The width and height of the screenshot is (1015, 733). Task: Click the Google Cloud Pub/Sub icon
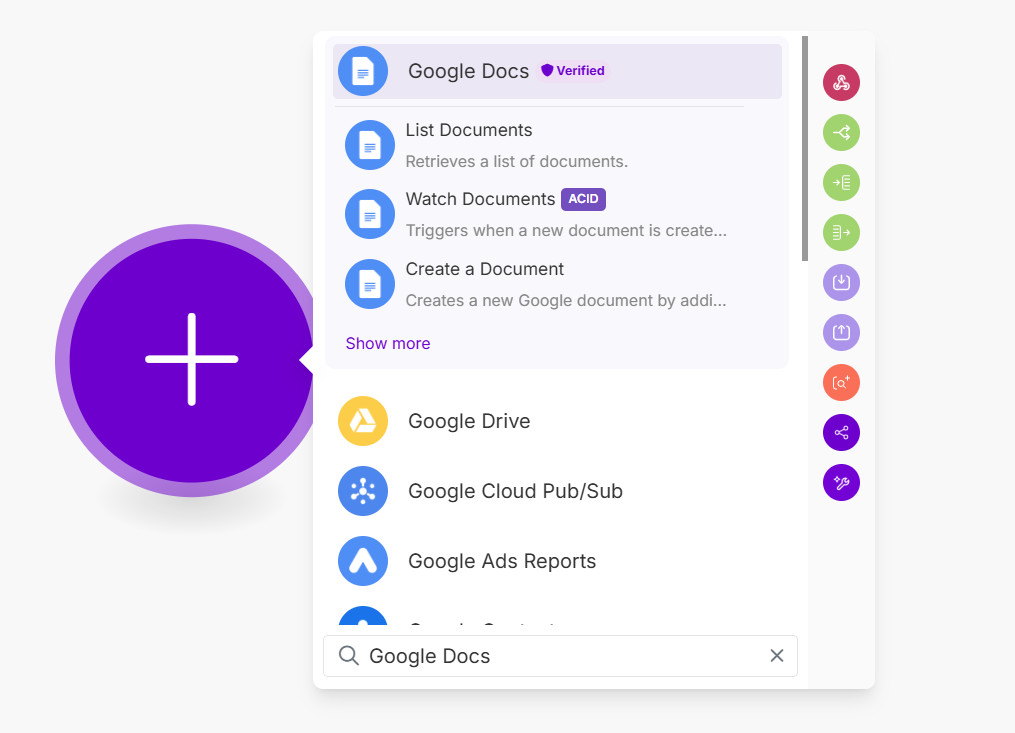[x=363, y=491]
